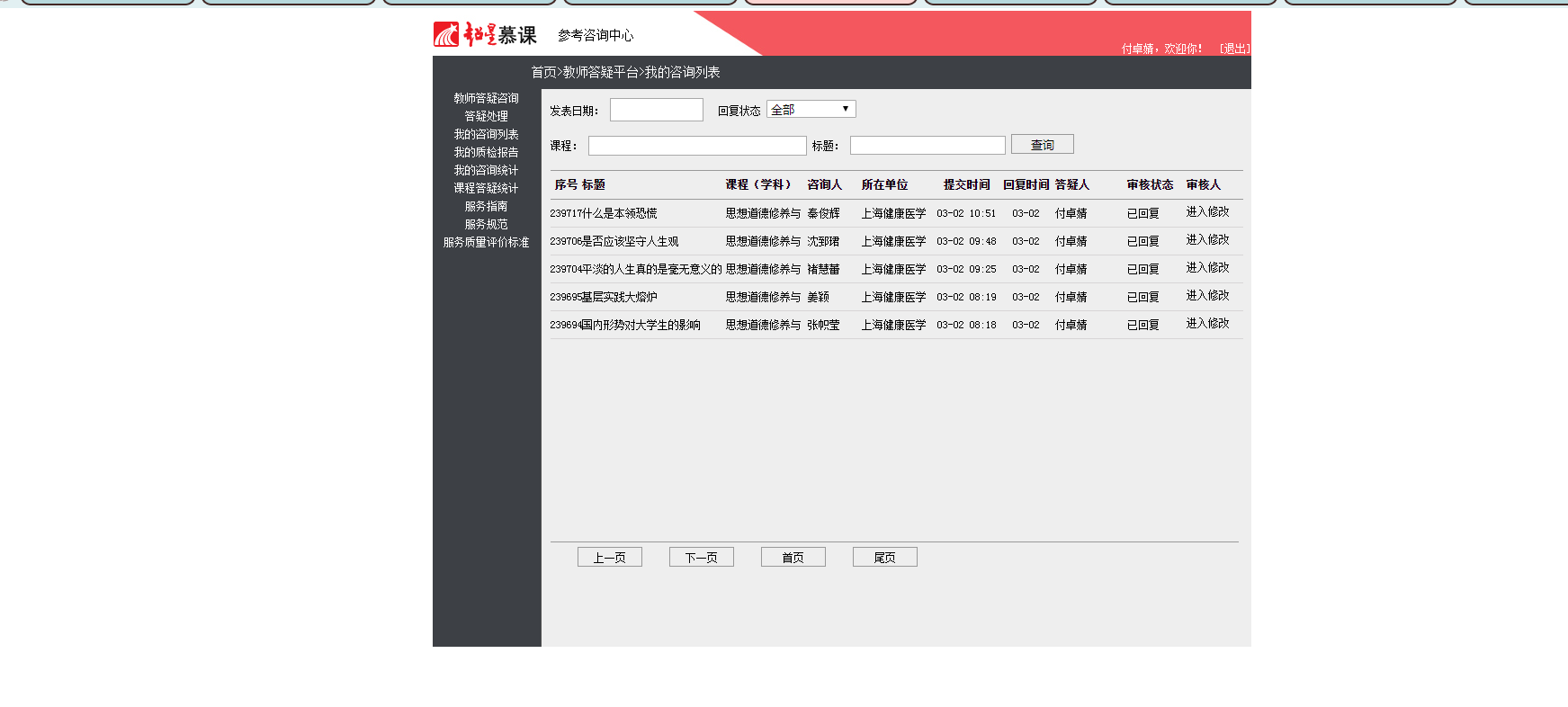Focus the 发表日期 date input field
The height and width of the screenshot is (707, 1568).
click(x=656, y=110)
